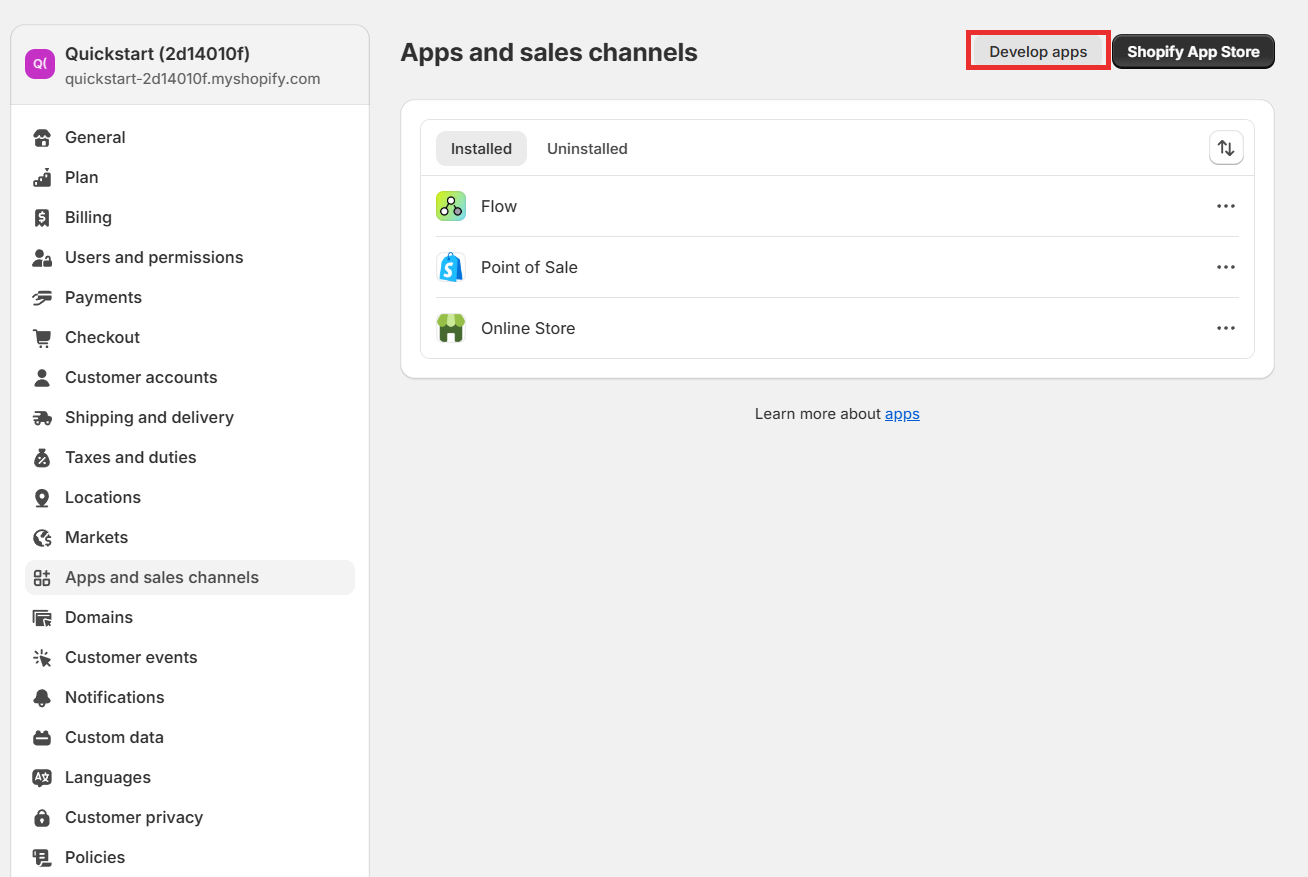
Task: Select the Installed tab
Action: click(x=481, y=148)
